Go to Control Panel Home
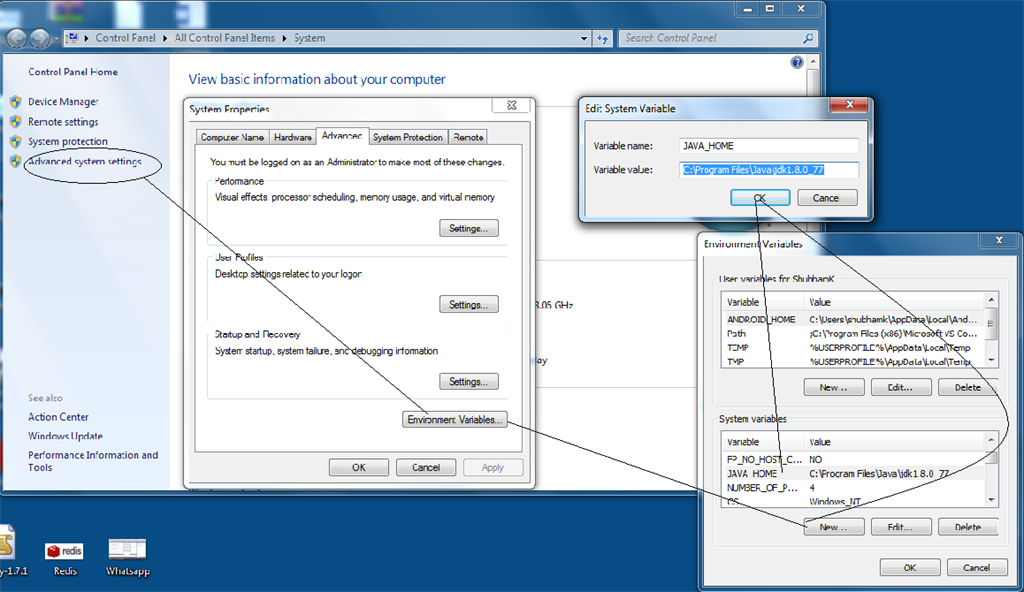Screen dimensions: 1024x592 (x=72, y=72)
